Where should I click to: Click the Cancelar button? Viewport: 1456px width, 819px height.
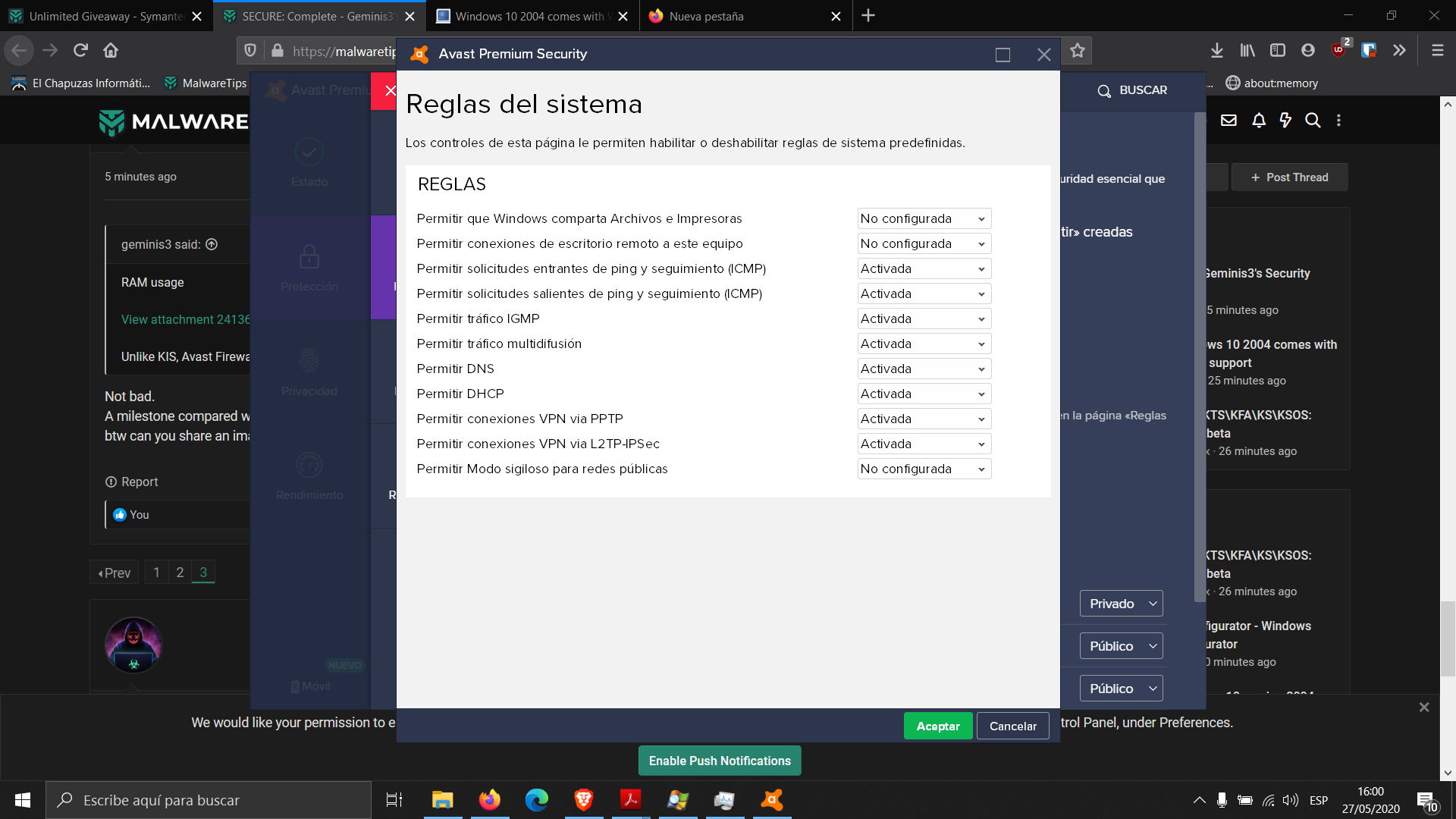[1012, 726]
